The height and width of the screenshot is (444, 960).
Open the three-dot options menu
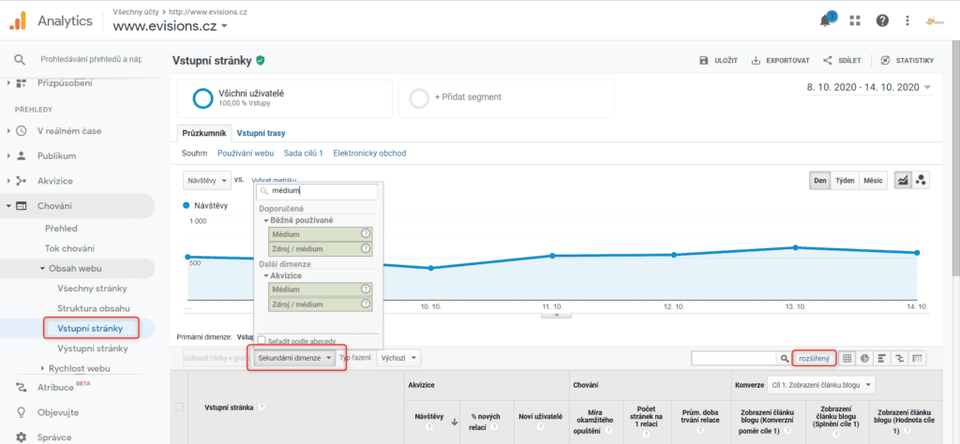(907, 20)
